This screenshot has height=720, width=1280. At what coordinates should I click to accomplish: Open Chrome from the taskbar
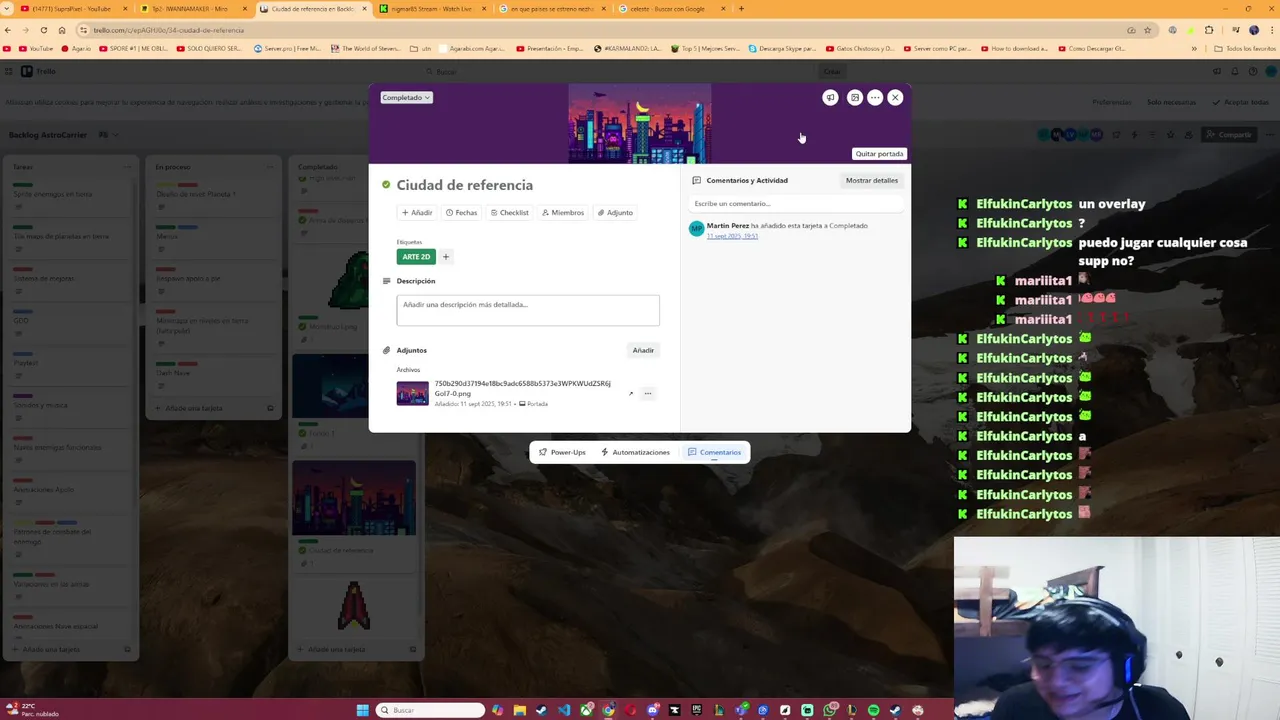tap(608, 710)
